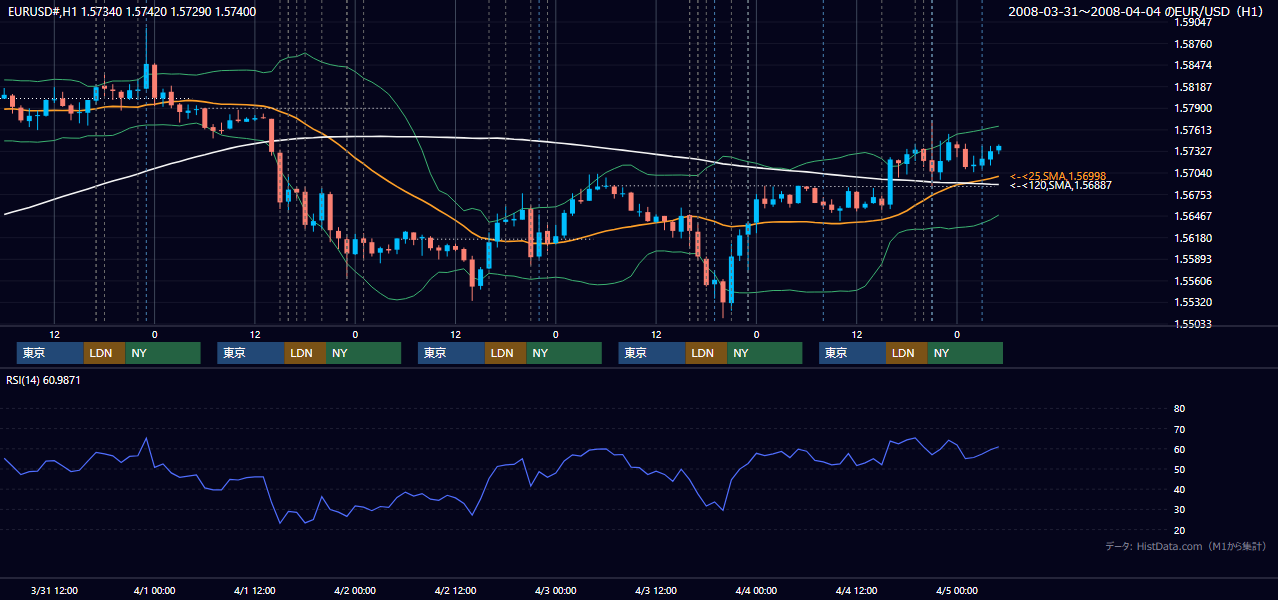
Task: Click the 1.57900 price axis label
Action: tap(1193, 108)
